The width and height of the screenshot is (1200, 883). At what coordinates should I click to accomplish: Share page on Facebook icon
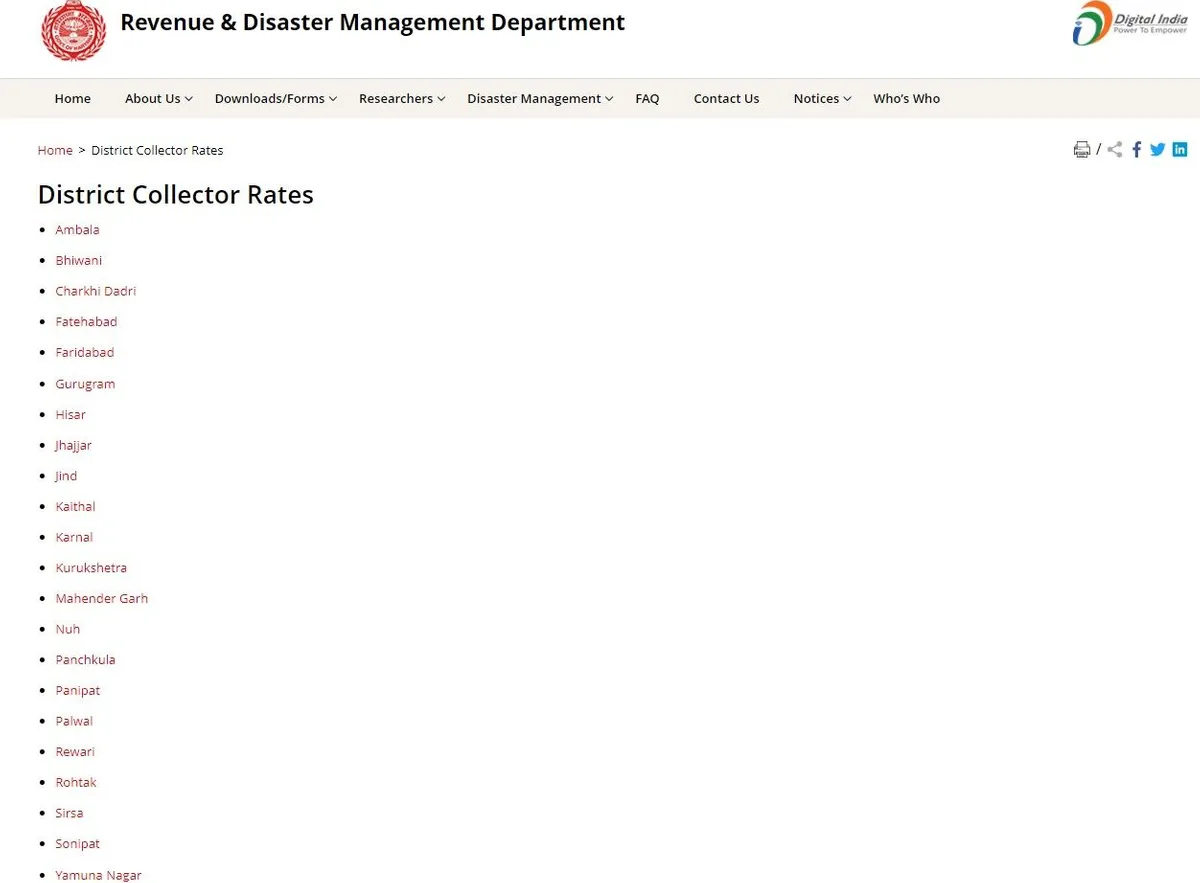1137,150
